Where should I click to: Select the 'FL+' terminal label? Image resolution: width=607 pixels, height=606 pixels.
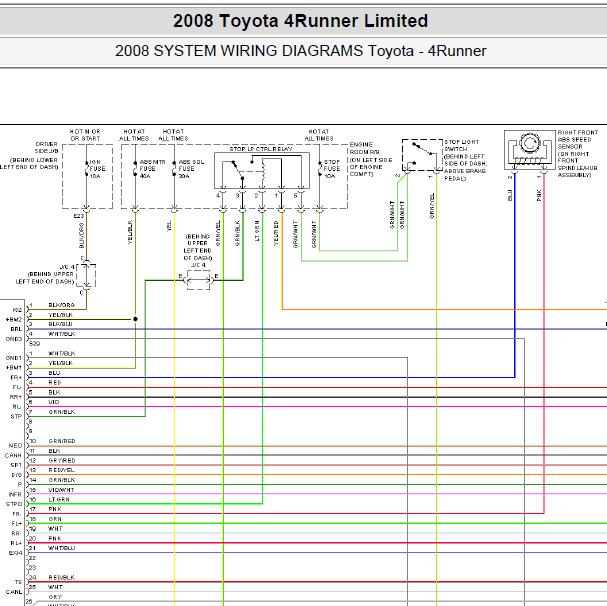(x=17, y=524)
